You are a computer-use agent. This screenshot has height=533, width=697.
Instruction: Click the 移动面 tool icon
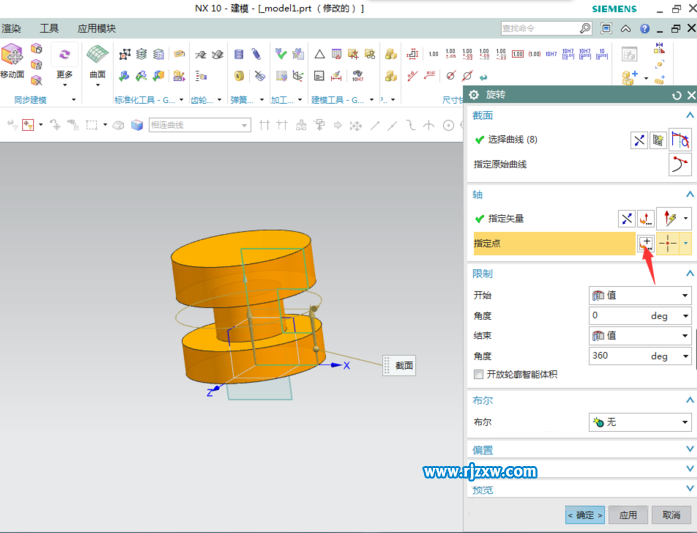(x=12, y=57)
